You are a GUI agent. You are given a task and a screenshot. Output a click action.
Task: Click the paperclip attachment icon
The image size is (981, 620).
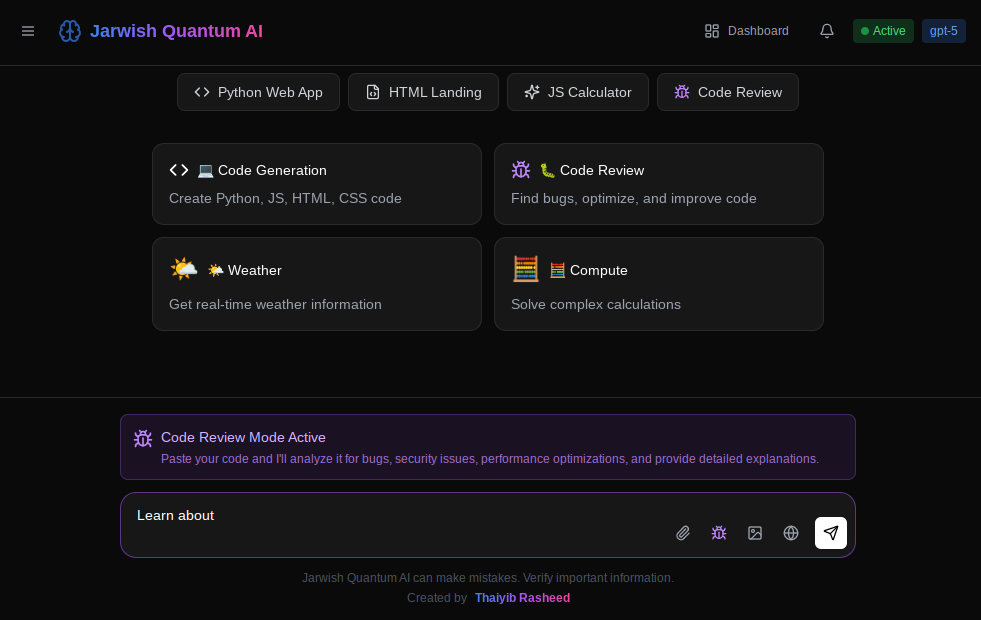(x=683, y=533)
